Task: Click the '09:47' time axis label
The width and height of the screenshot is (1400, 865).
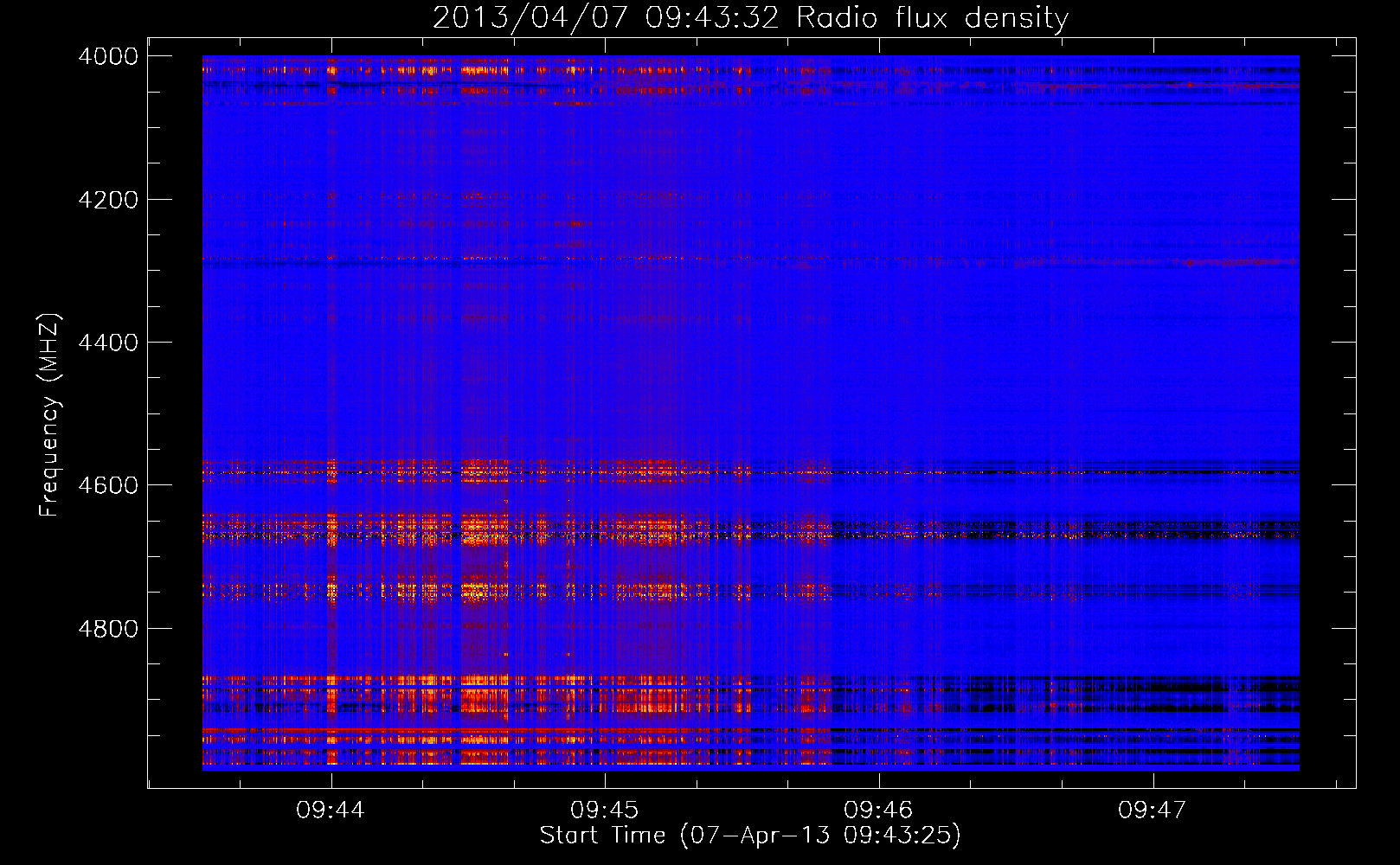Action: click(x=1152, y=811)
